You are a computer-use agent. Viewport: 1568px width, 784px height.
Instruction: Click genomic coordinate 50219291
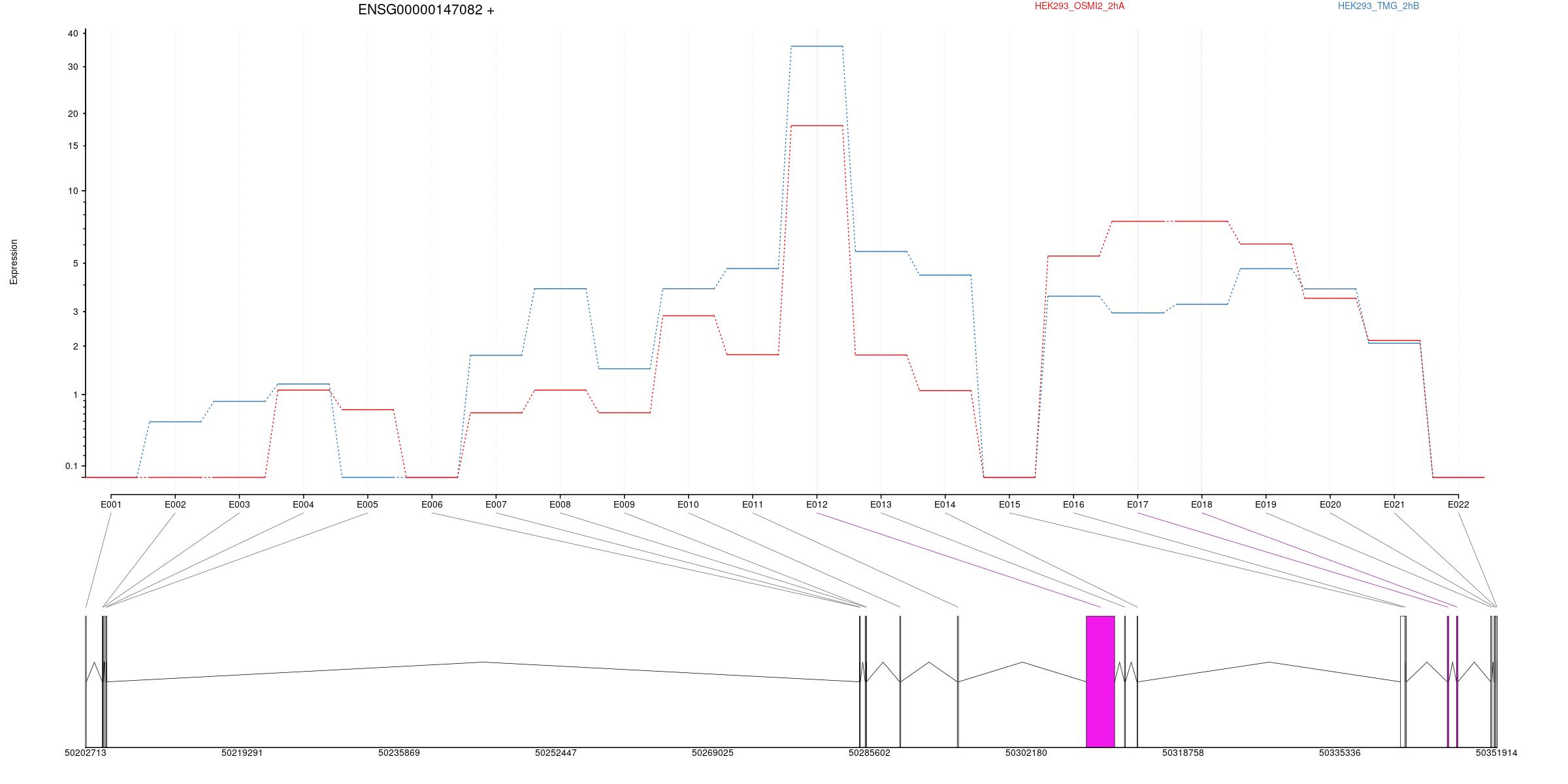click(242, 753)
